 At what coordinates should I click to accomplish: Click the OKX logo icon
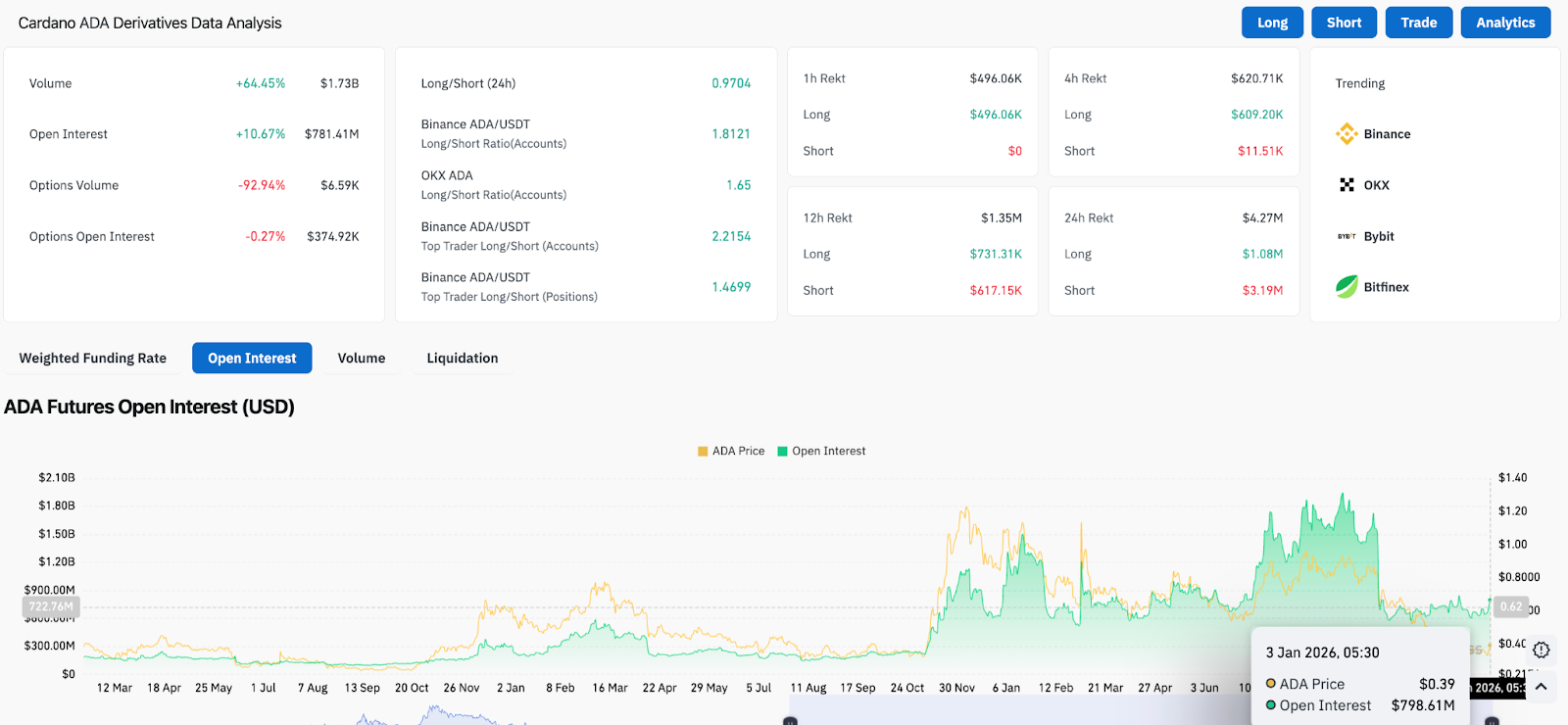(x=1347, y=185)
